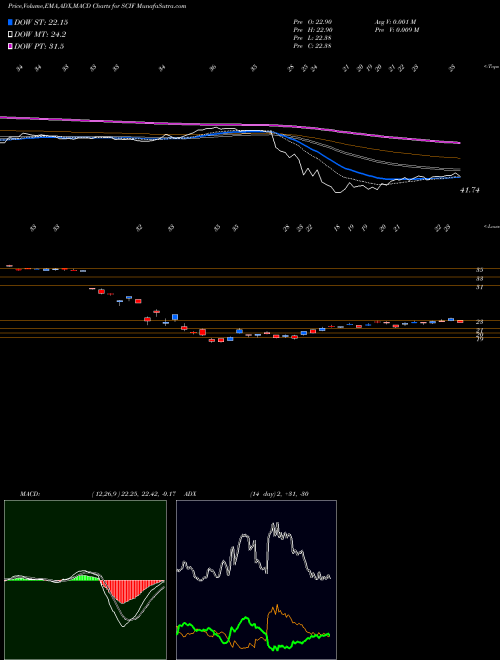
Task: Click the 'Pre C: 22.38' close value
Action: point(313,46)
